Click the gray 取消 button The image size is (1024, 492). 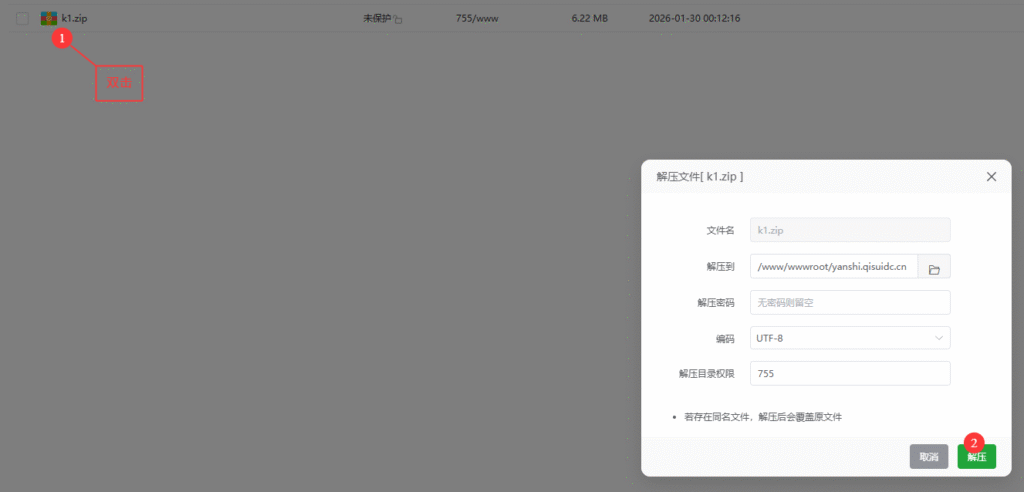(x=929, y=457)
